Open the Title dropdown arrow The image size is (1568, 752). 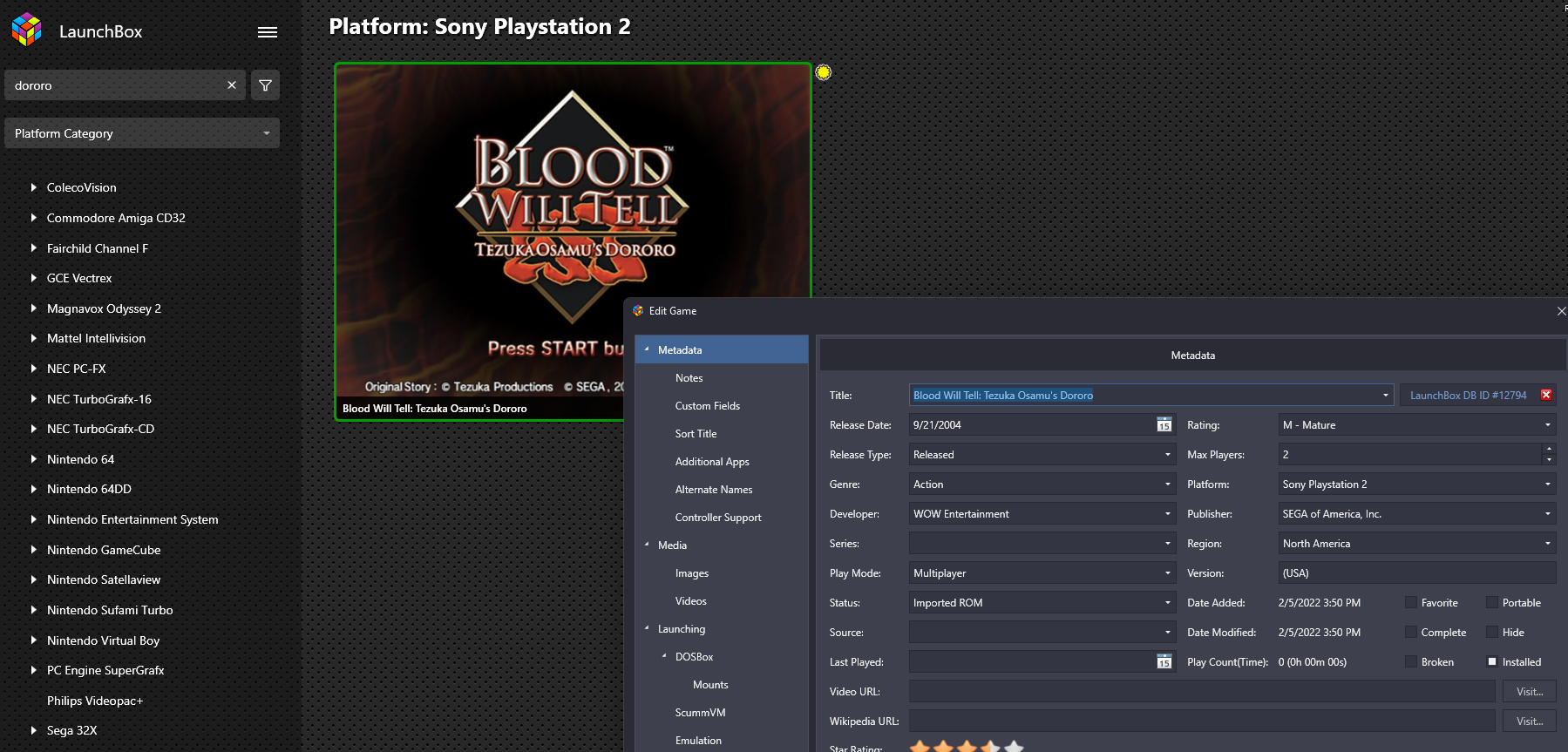click(x=1386, y=396)
